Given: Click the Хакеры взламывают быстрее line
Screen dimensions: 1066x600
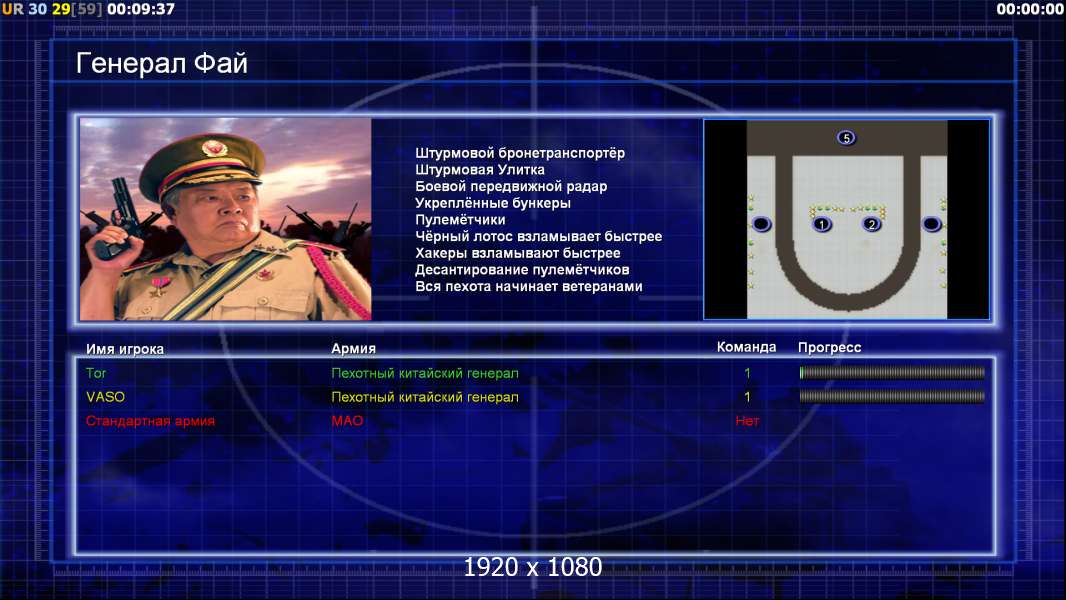Looking at the screenshot, I should tap(518, 253).
